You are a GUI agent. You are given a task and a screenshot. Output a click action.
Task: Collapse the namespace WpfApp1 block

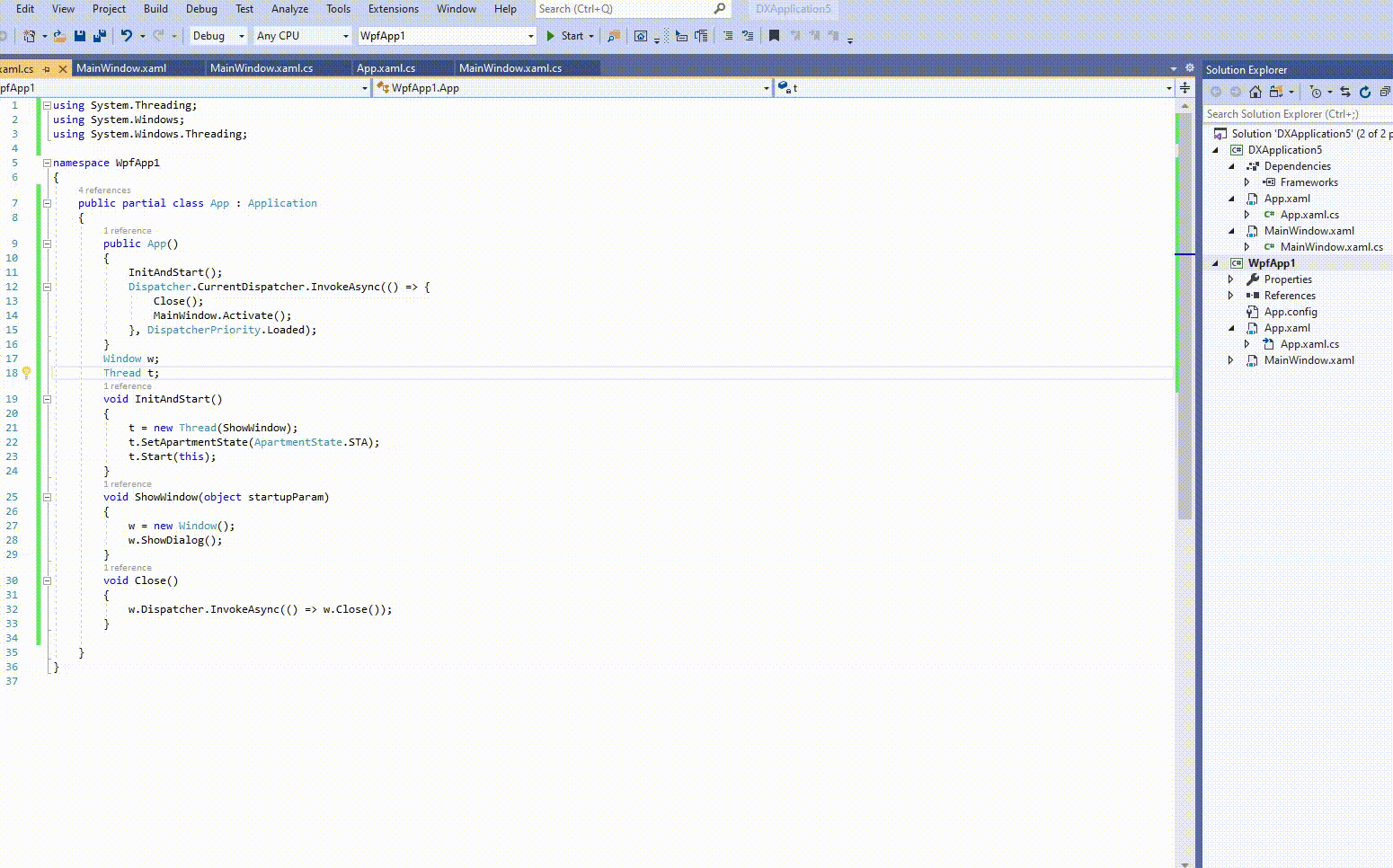[47, 163]
